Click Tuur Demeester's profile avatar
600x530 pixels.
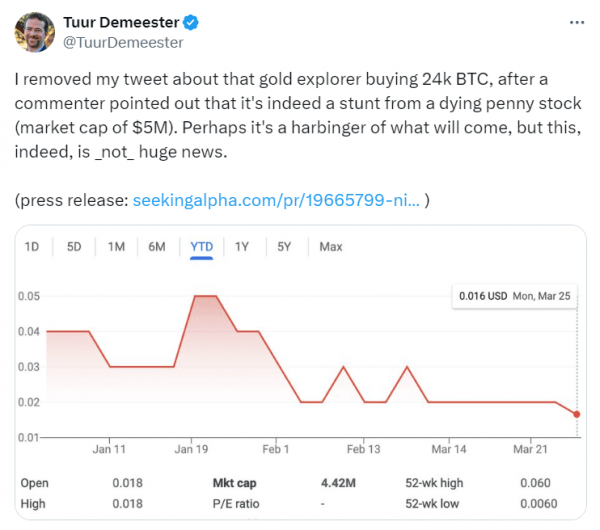pos(33,33)
